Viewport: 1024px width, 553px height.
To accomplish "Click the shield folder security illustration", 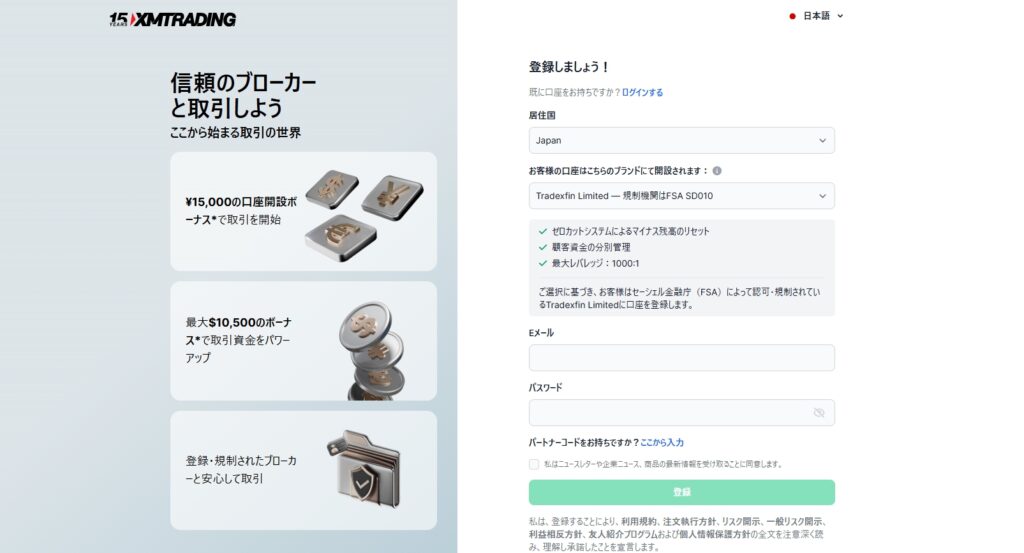I will pos(363,469).
